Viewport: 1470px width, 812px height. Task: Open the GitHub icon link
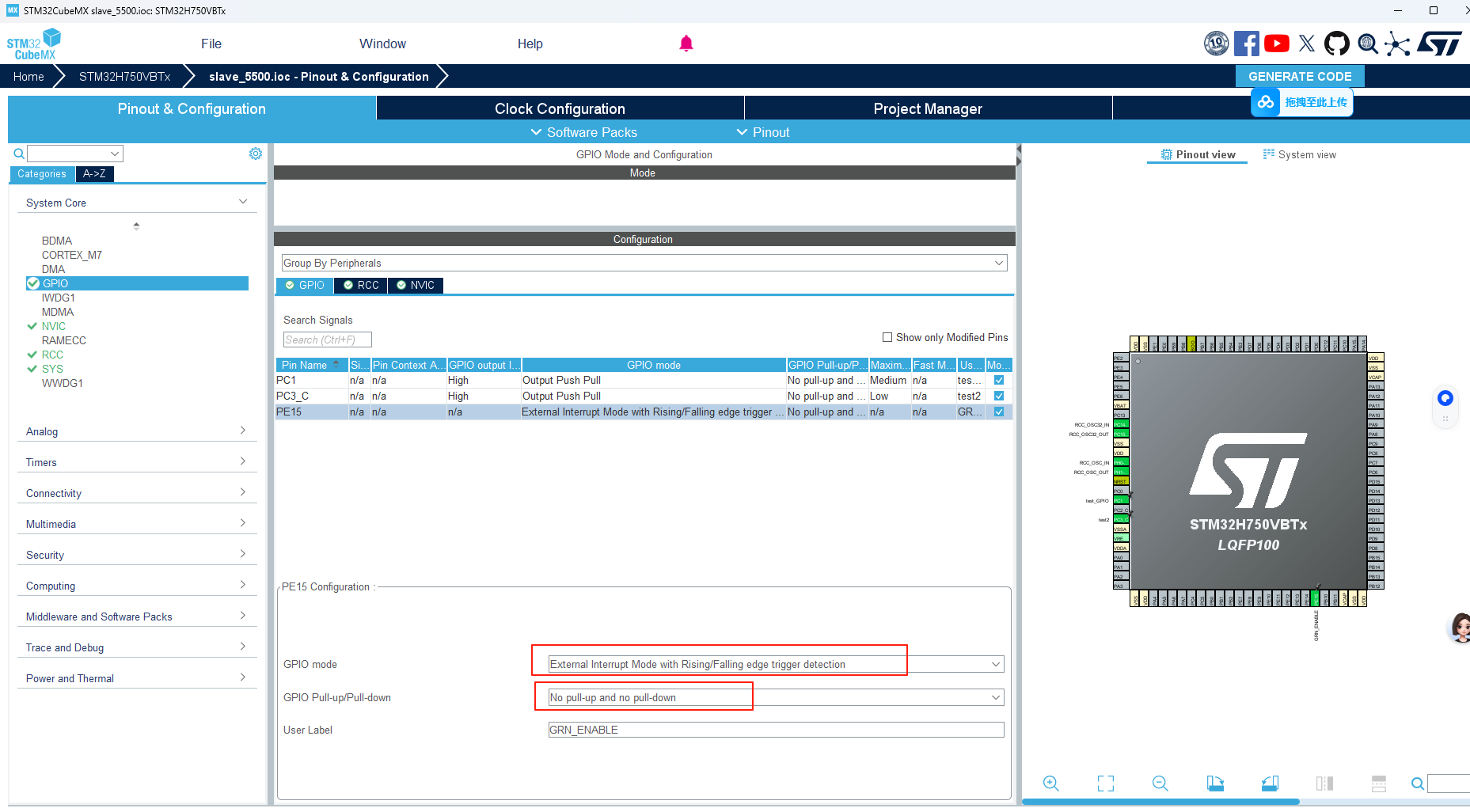[1337, 44]
